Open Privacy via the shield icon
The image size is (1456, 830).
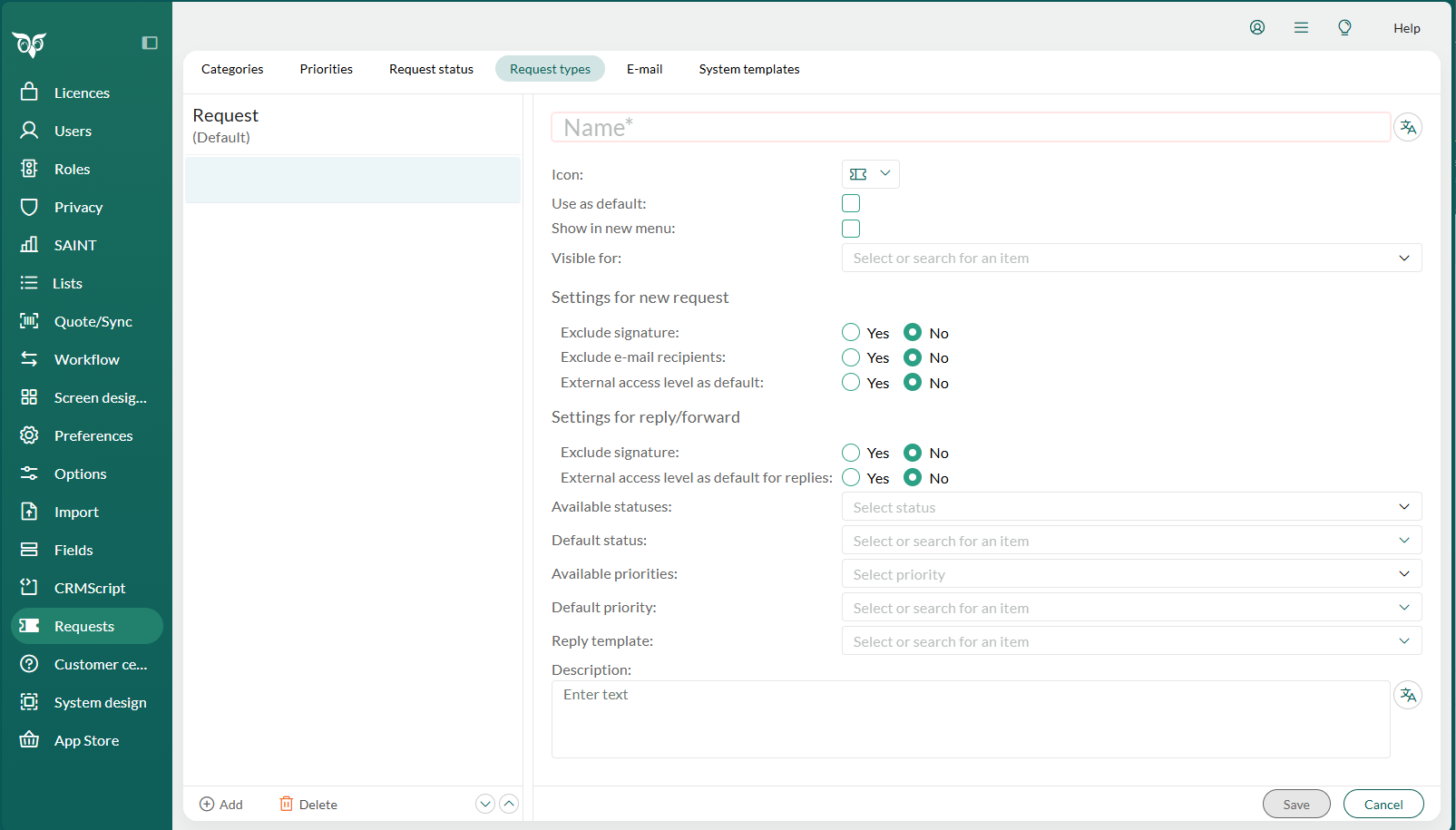coord(29,207)
